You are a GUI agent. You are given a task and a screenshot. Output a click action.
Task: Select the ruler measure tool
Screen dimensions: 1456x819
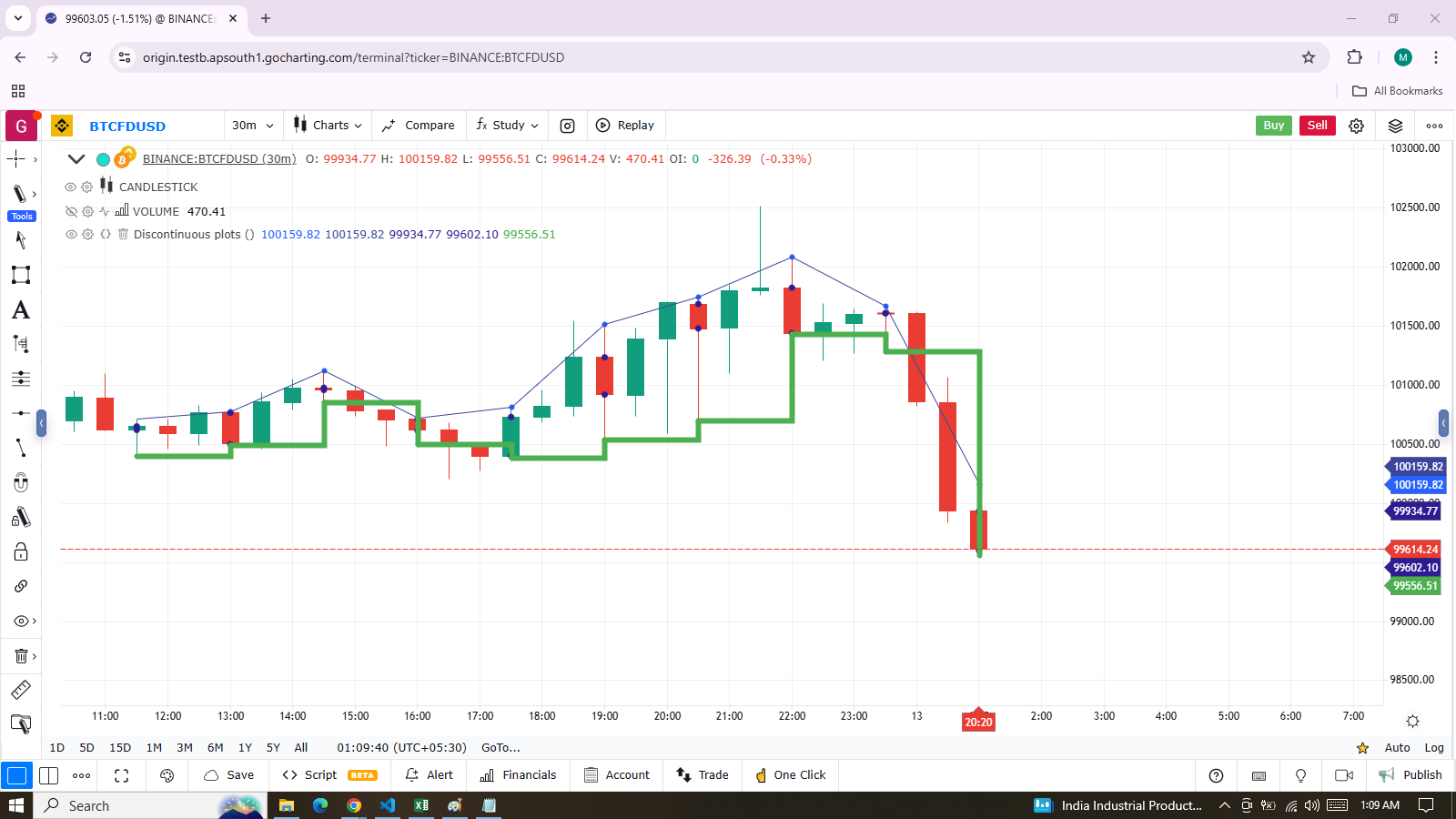(21, 690)
